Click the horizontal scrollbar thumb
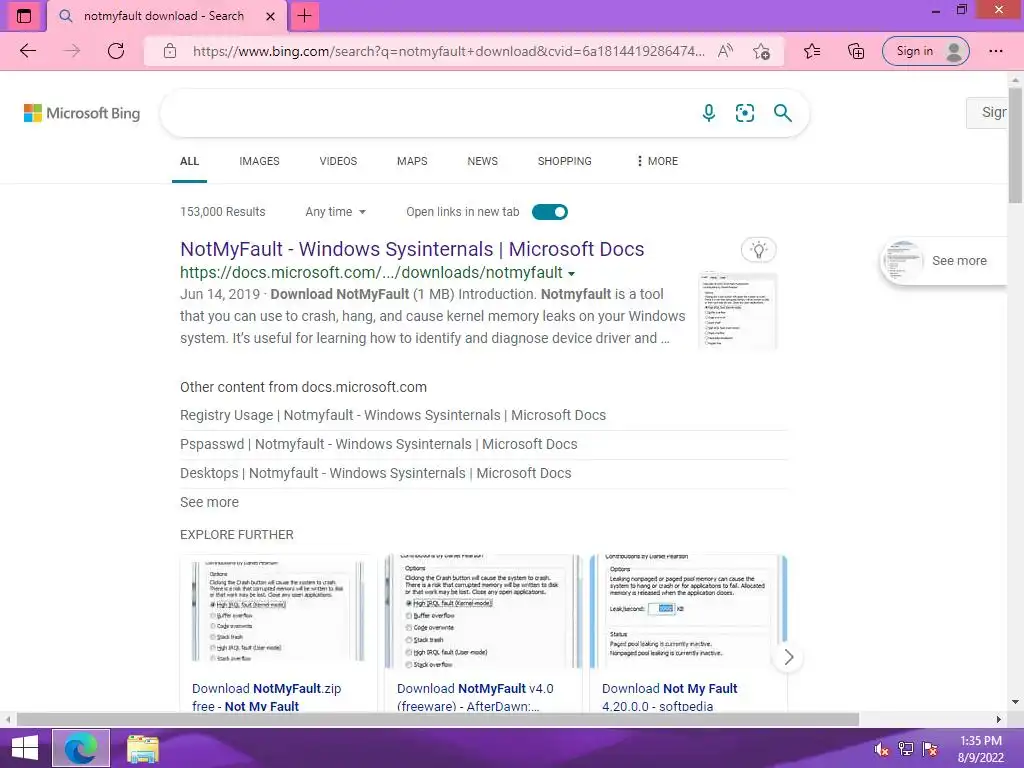This screenshot has width=1024, height=768. point(438,719)
